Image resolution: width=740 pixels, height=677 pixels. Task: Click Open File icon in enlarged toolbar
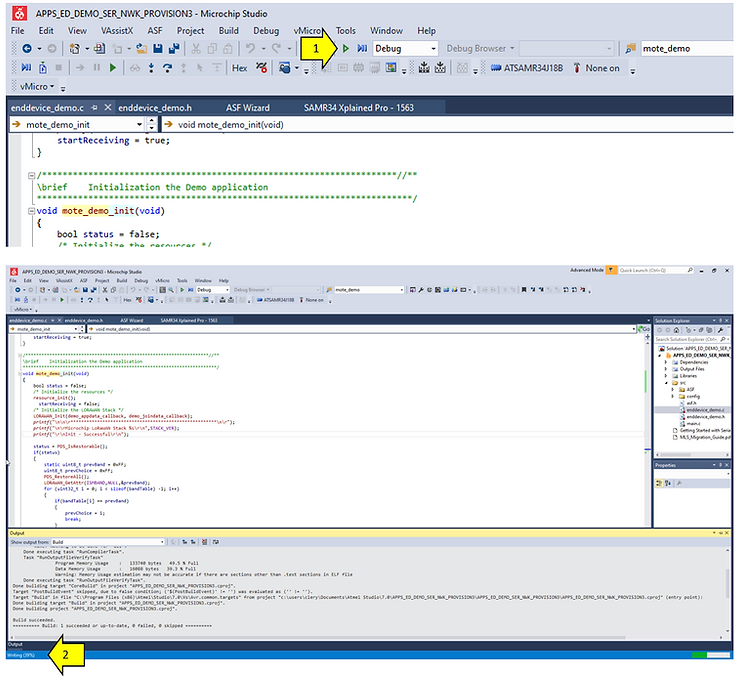[x=142, y=48]
